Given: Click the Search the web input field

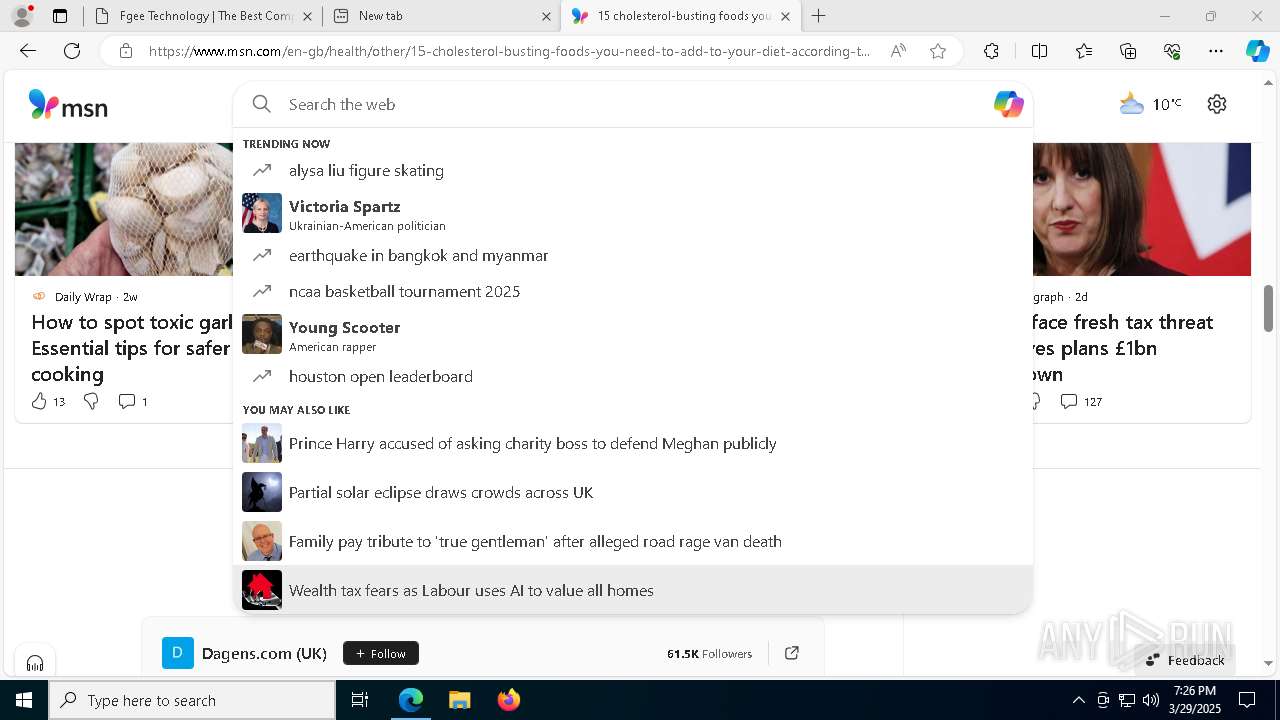Looking at the screenshot, I should (x=632, y=104).
